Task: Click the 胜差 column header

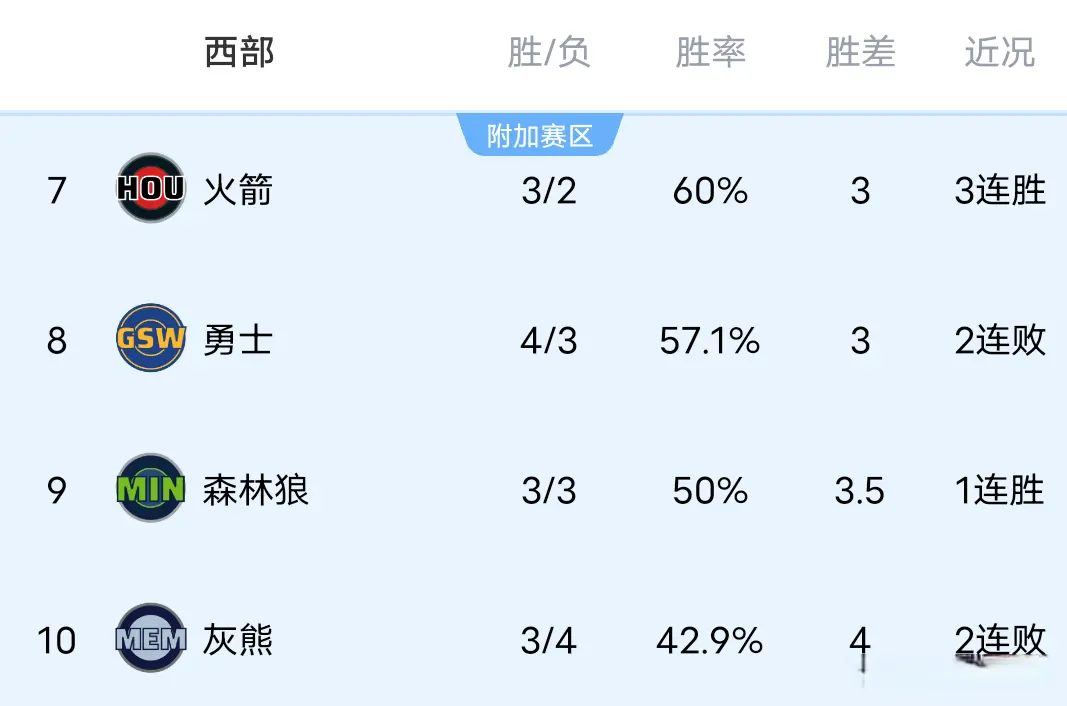Action: coord(860,52)
